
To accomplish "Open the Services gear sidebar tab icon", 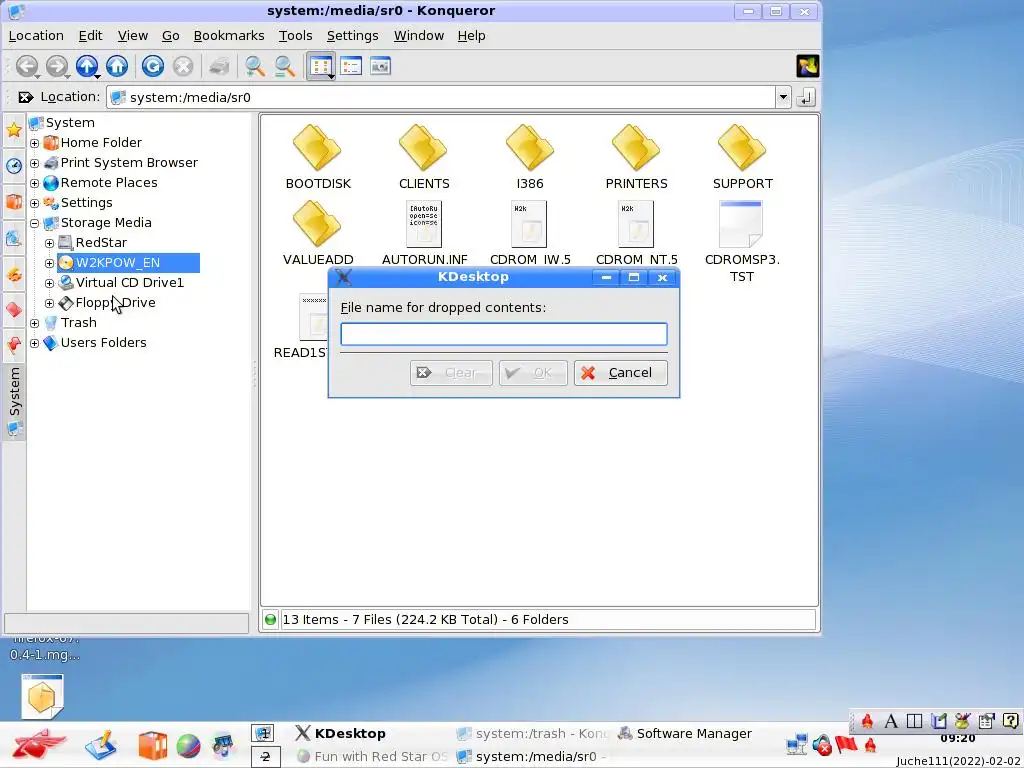I will pos(14,274).
